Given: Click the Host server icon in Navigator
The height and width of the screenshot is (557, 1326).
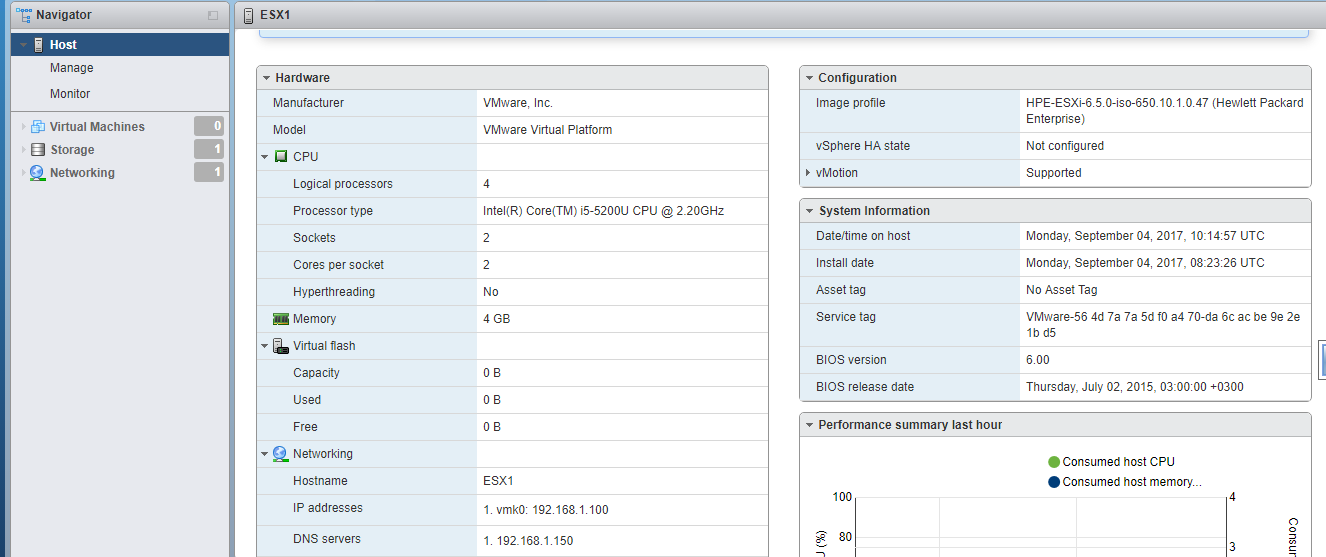Looking at the screenshot, I should tap(38, 45).
